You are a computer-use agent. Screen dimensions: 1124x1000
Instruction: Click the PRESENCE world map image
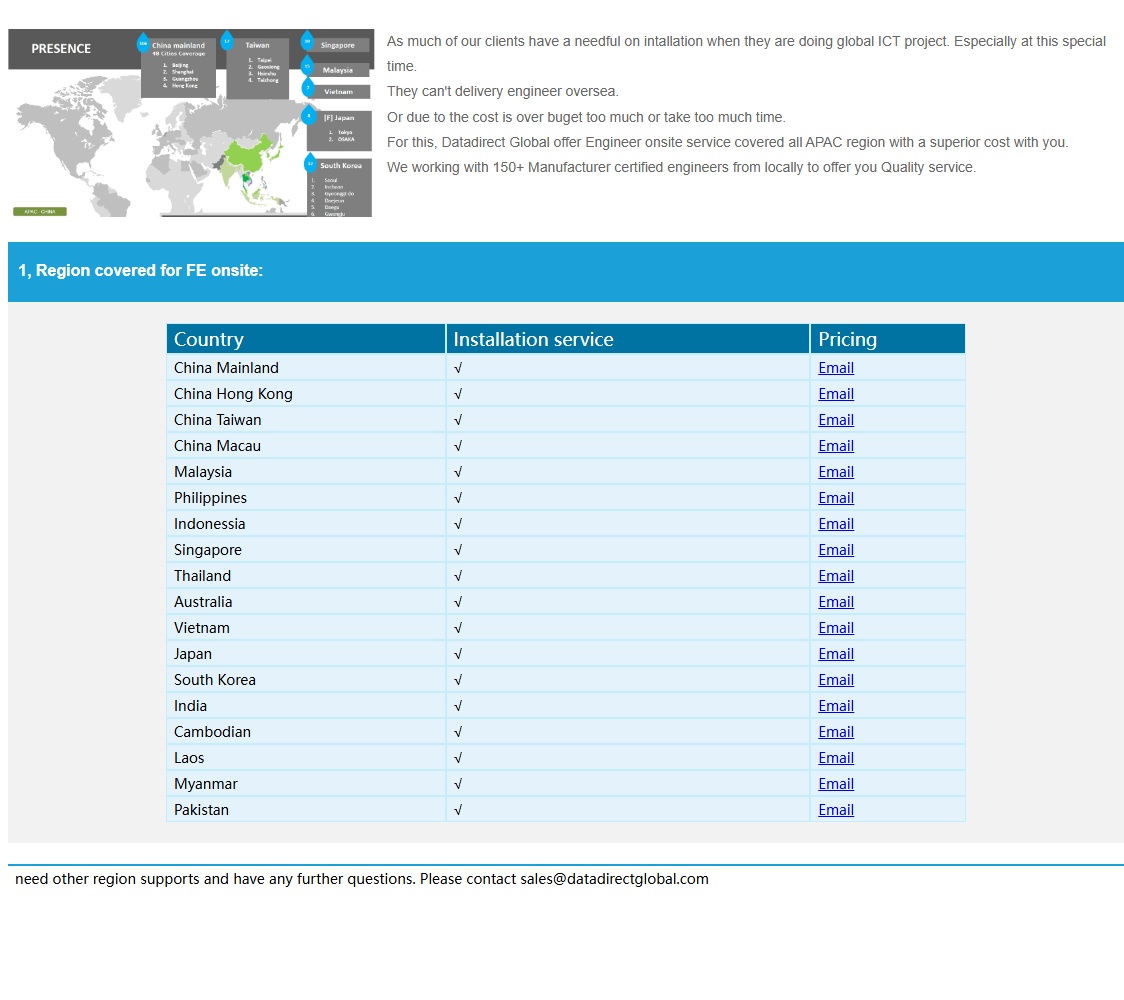tap(191, 123)
